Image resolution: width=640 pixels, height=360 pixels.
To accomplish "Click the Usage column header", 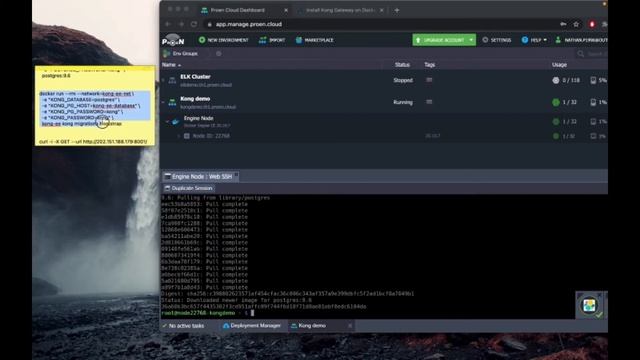I will pyautogui.click(x=559, y=64).
